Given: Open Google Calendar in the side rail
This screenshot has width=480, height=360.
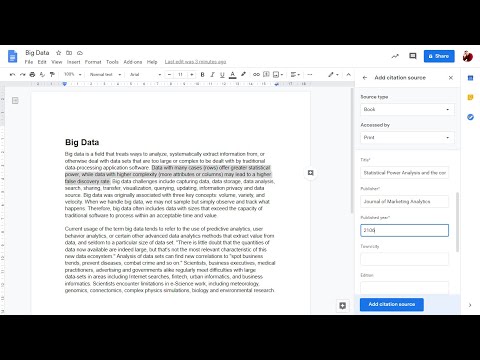Looking at the screenshot, I should (470, 78).
